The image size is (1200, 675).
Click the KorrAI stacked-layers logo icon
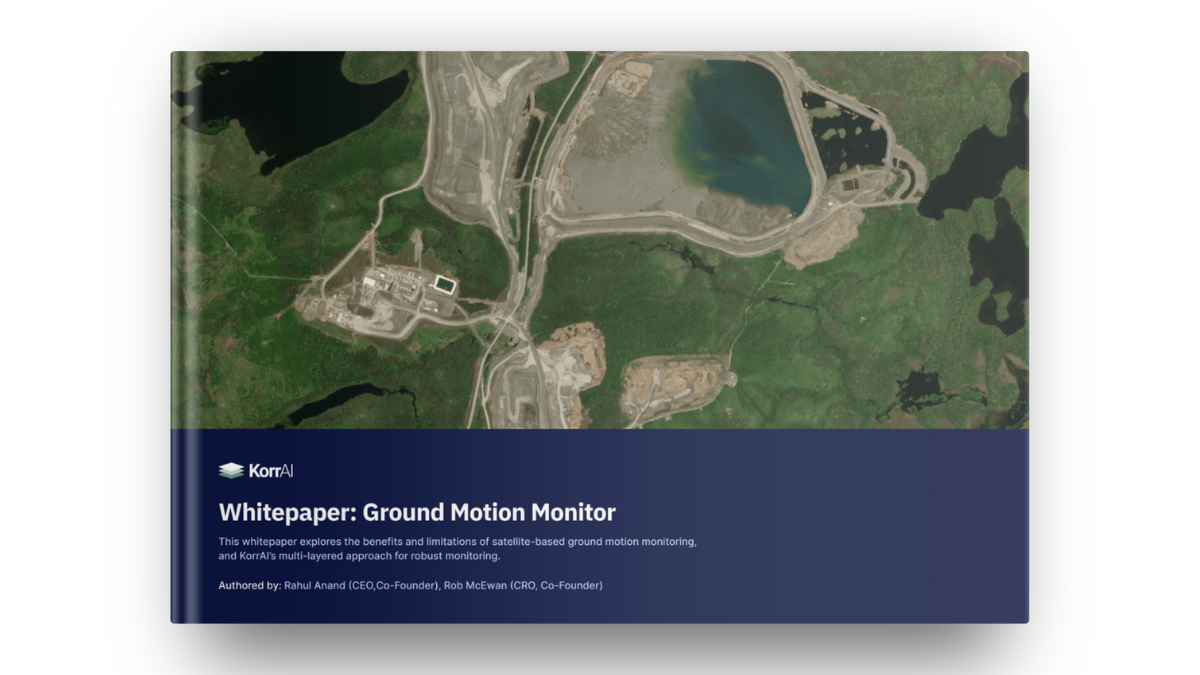pyautogui.click(x=231, y=471)
